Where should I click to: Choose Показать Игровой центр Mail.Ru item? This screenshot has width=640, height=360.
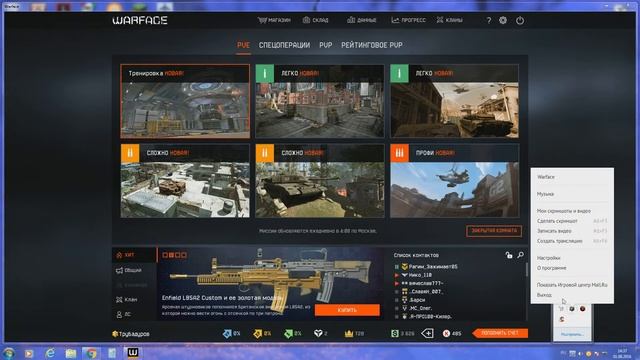(572, 285)
